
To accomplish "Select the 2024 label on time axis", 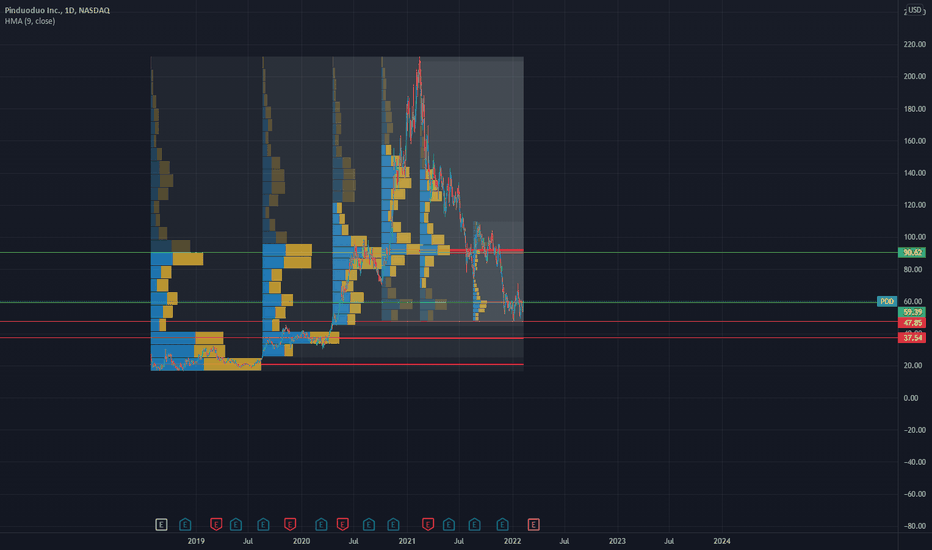I will pyautogui.click(x=722, y=541).
